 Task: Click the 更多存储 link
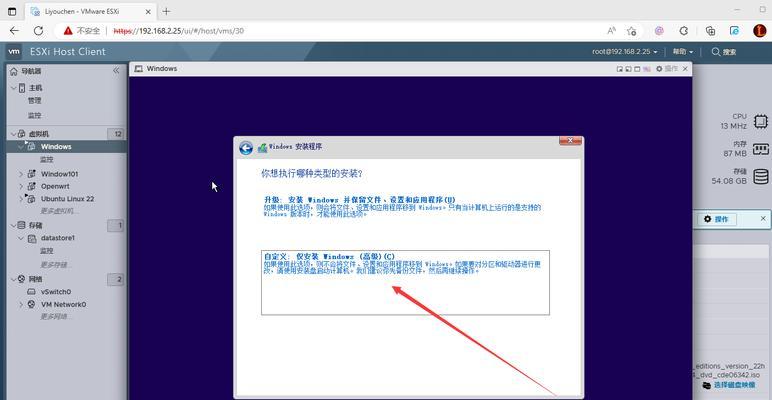tap(56, 265)
